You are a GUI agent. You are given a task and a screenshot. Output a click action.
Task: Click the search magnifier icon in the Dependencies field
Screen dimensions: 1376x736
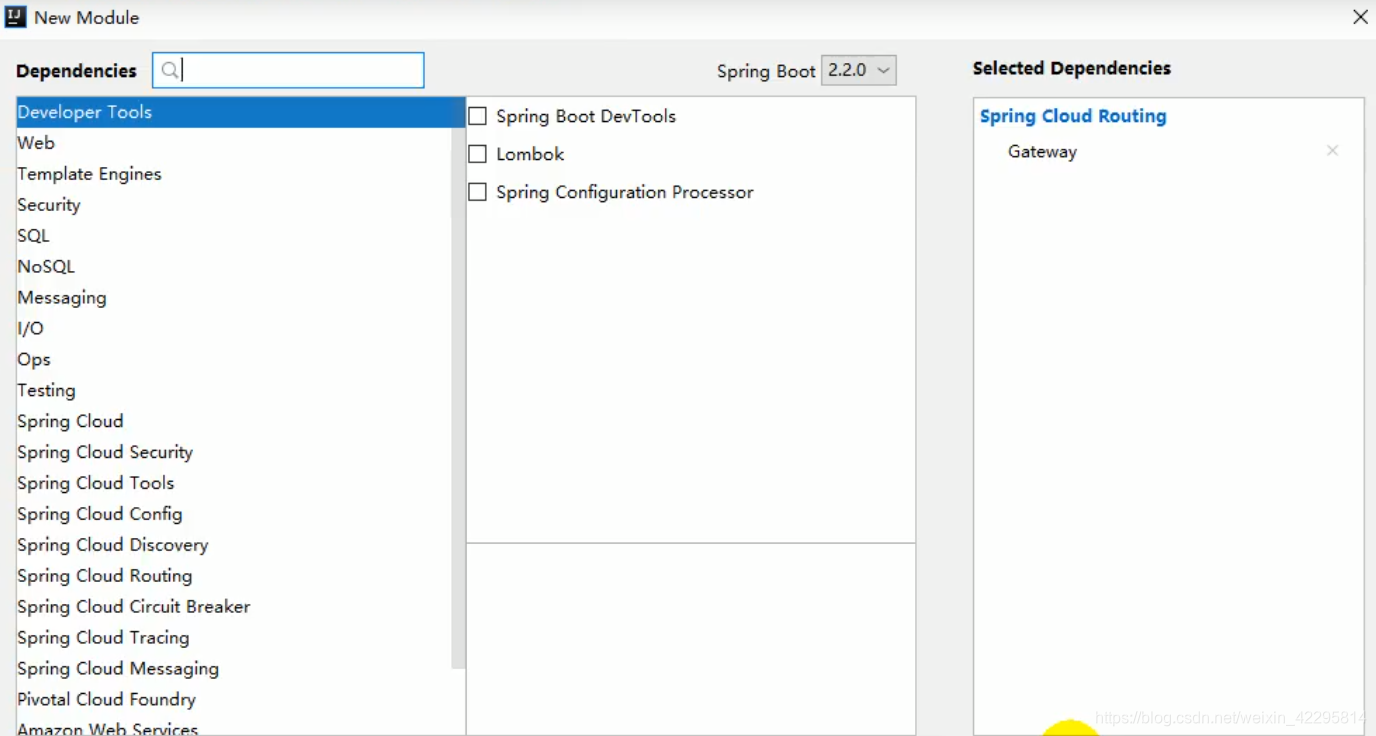click(x=170, y=70)
